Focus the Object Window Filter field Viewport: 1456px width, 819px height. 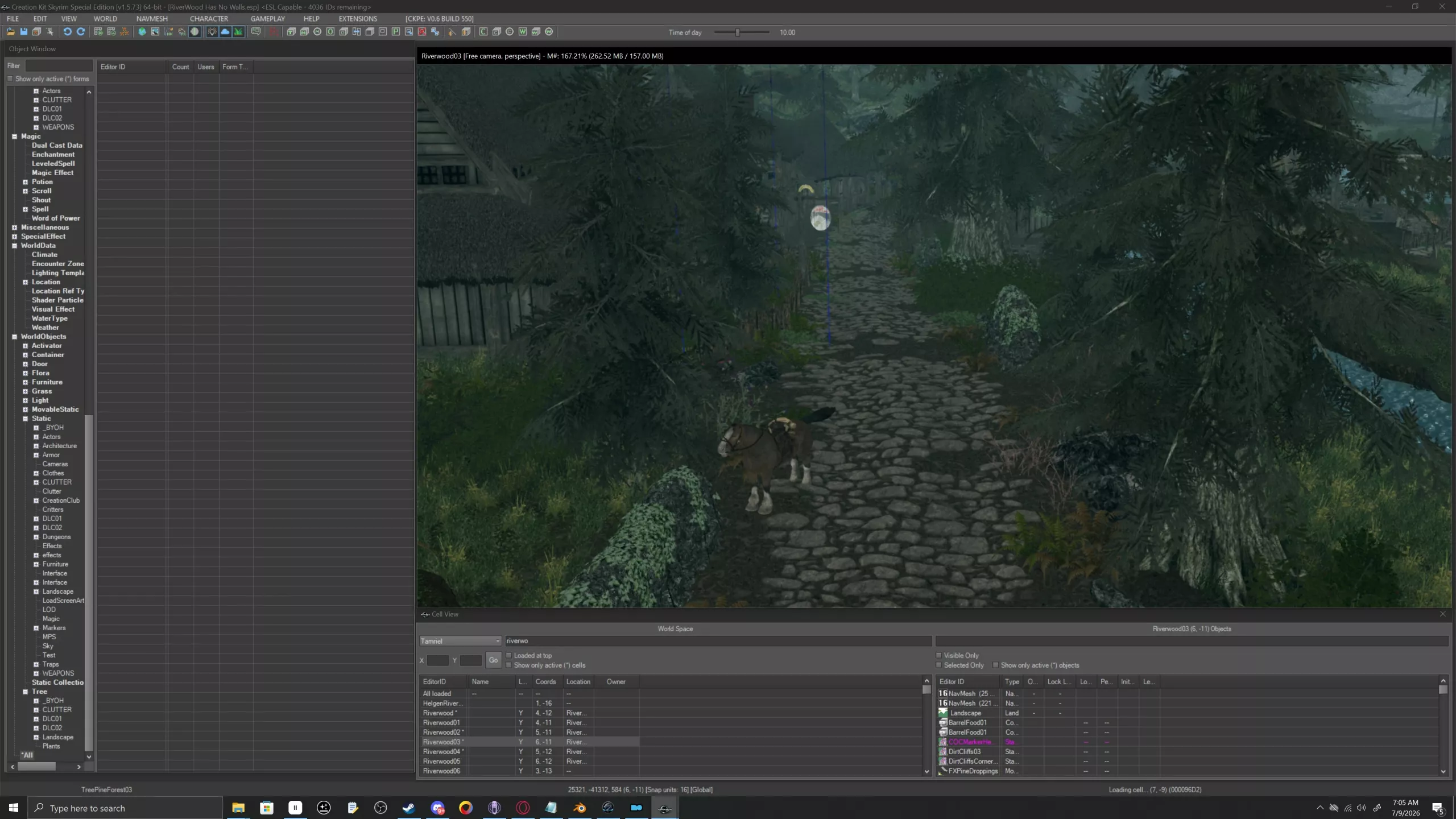[59, 65]
